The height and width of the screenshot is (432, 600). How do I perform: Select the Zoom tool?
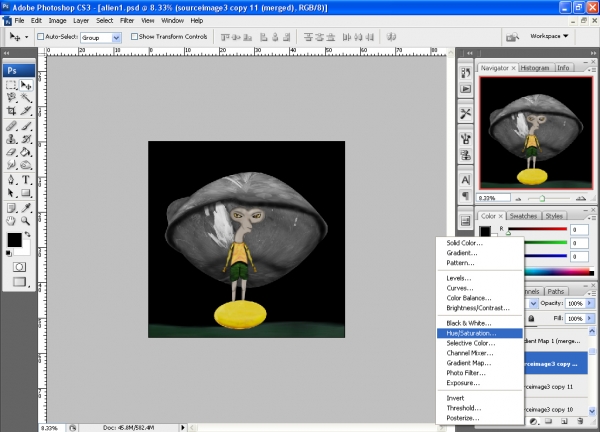tap(26, 221)
